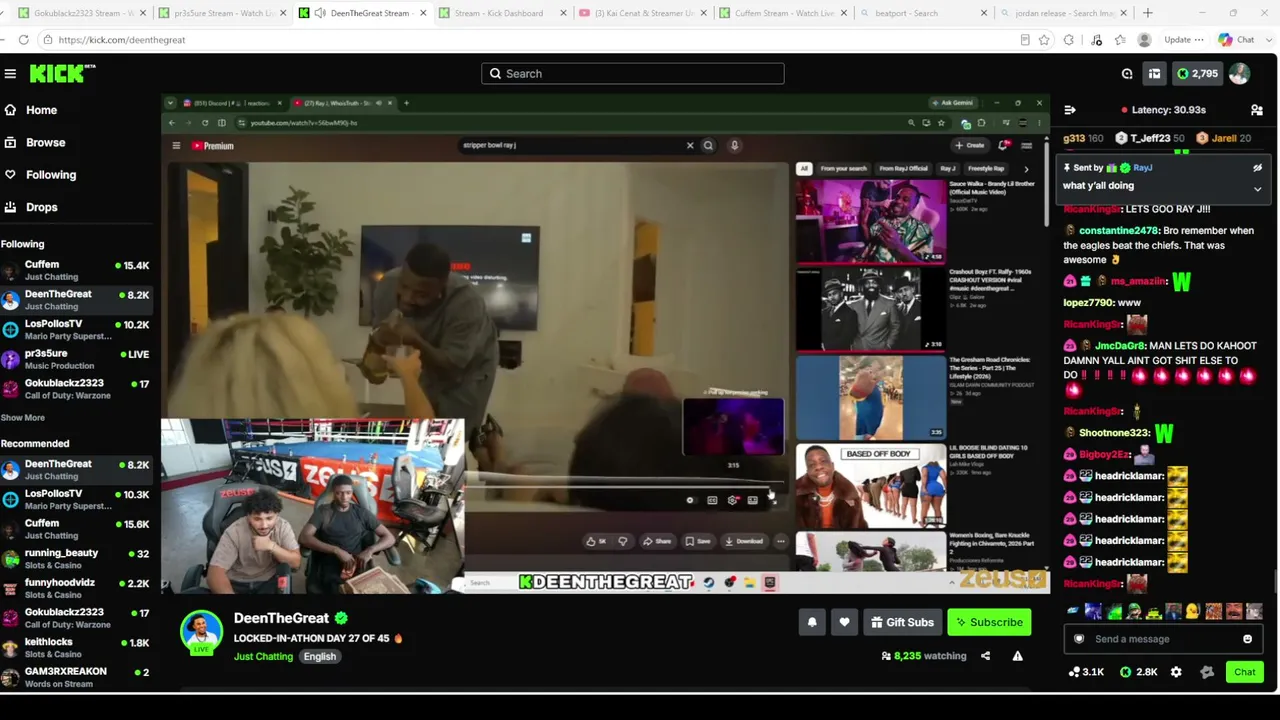The image size is (1280, 720).
Task: Open keithlocks recommended channel
Action: pyautogui.click(x=77, y=648)
